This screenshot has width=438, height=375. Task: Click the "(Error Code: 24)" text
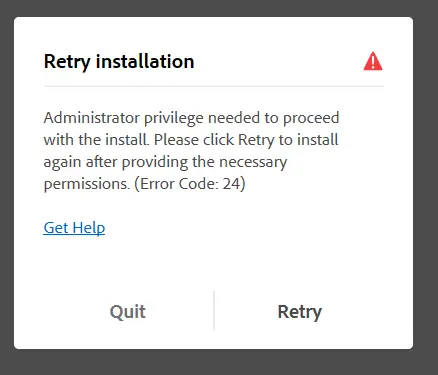pyautogui.click(x=190, y=184)
